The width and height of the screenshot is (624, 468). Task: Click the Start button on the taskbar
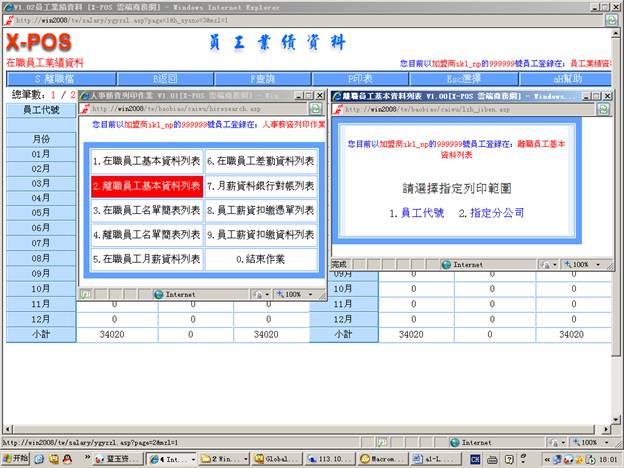pos(16,458)
